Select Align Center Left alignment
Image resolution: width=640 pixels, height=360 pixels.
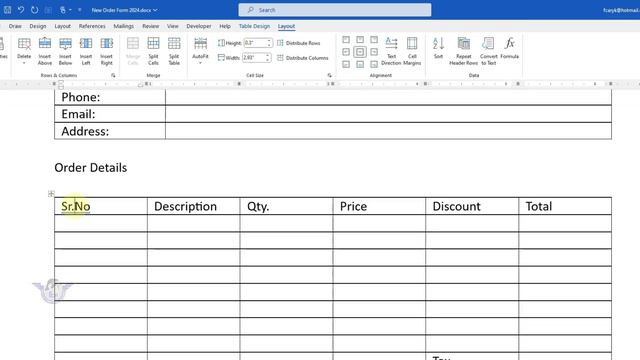[346, 52]
